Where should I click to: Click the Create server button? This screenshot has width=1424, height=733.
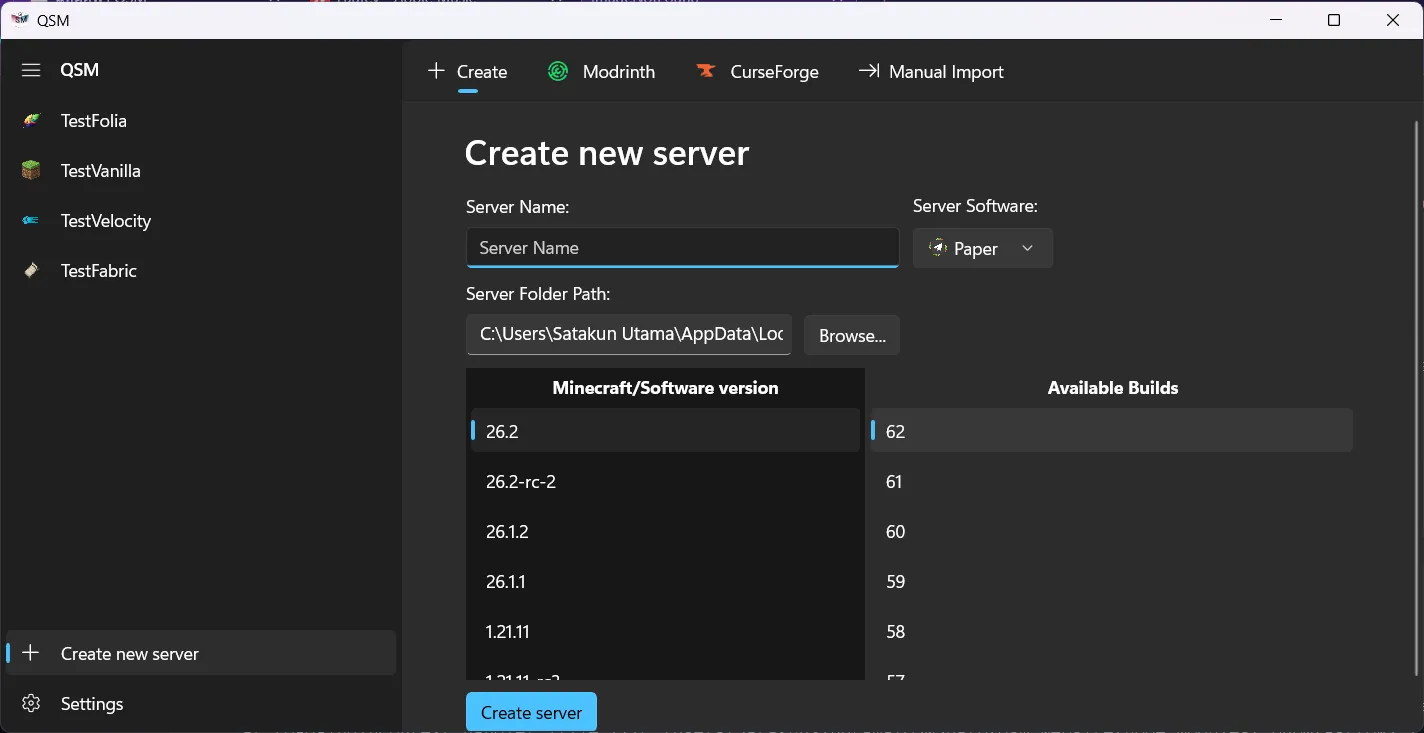531,713
